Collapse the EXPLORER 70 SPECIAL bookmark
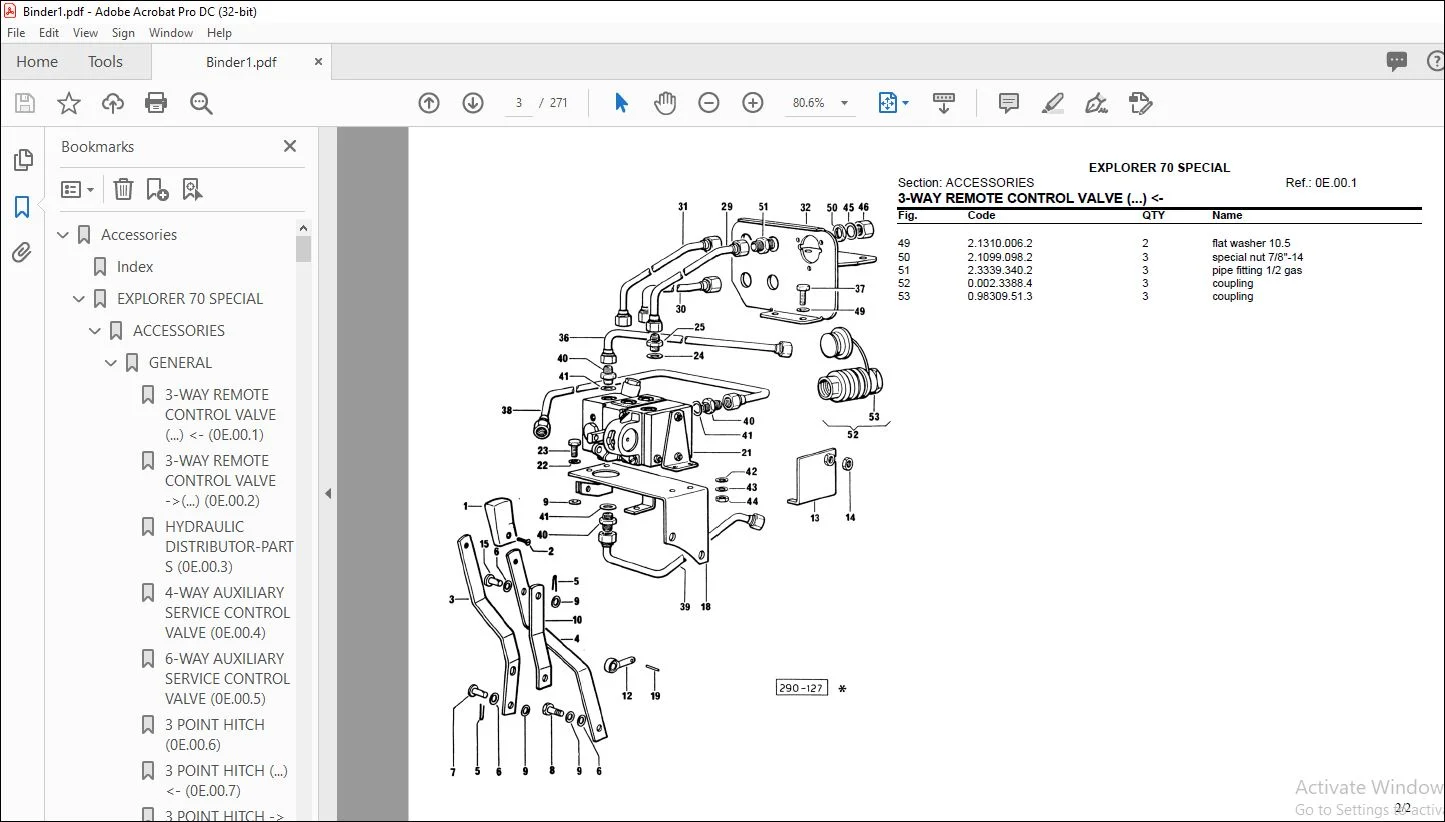This screenshot has height=822, width=1445. [x=80, y=299]
